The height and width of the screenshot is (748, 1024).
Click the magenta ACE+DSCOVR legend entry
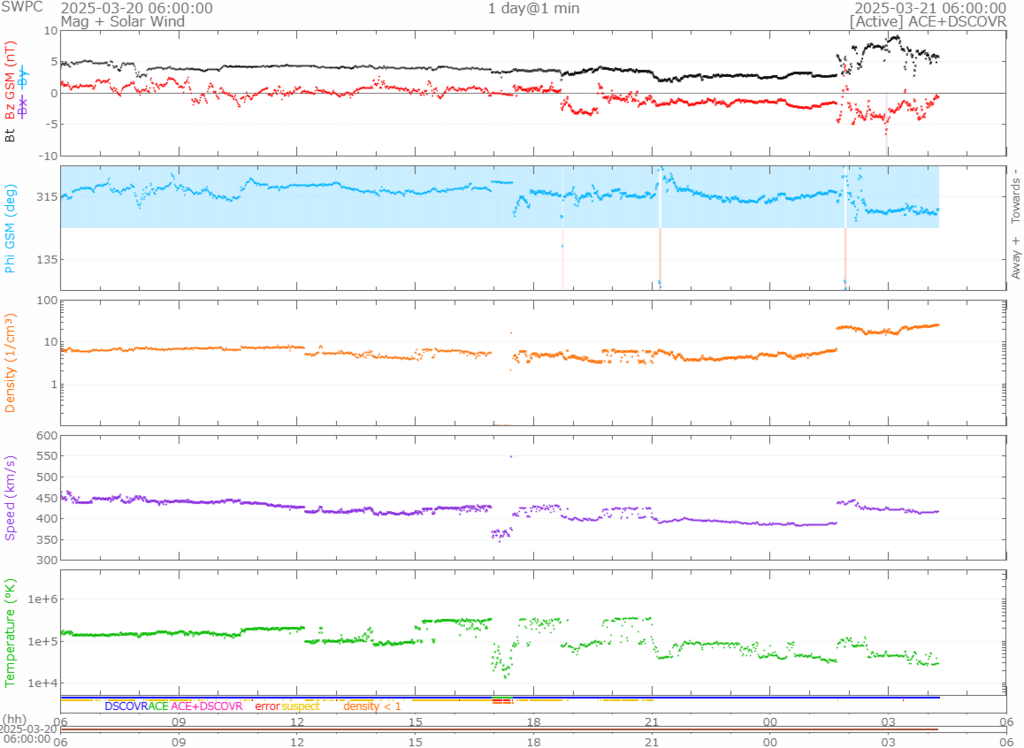pyautogui.click(x=207, y=706)
